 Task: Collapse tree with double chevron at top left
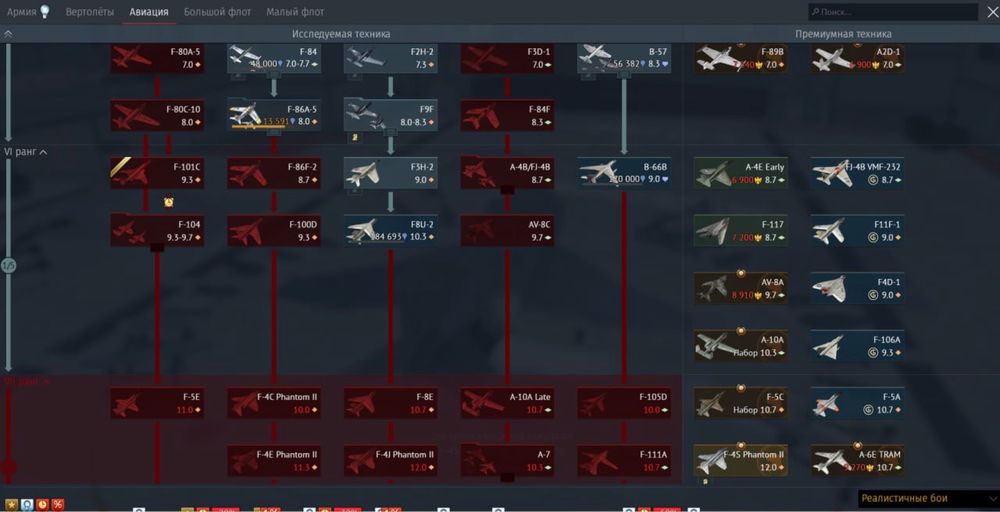8,34
